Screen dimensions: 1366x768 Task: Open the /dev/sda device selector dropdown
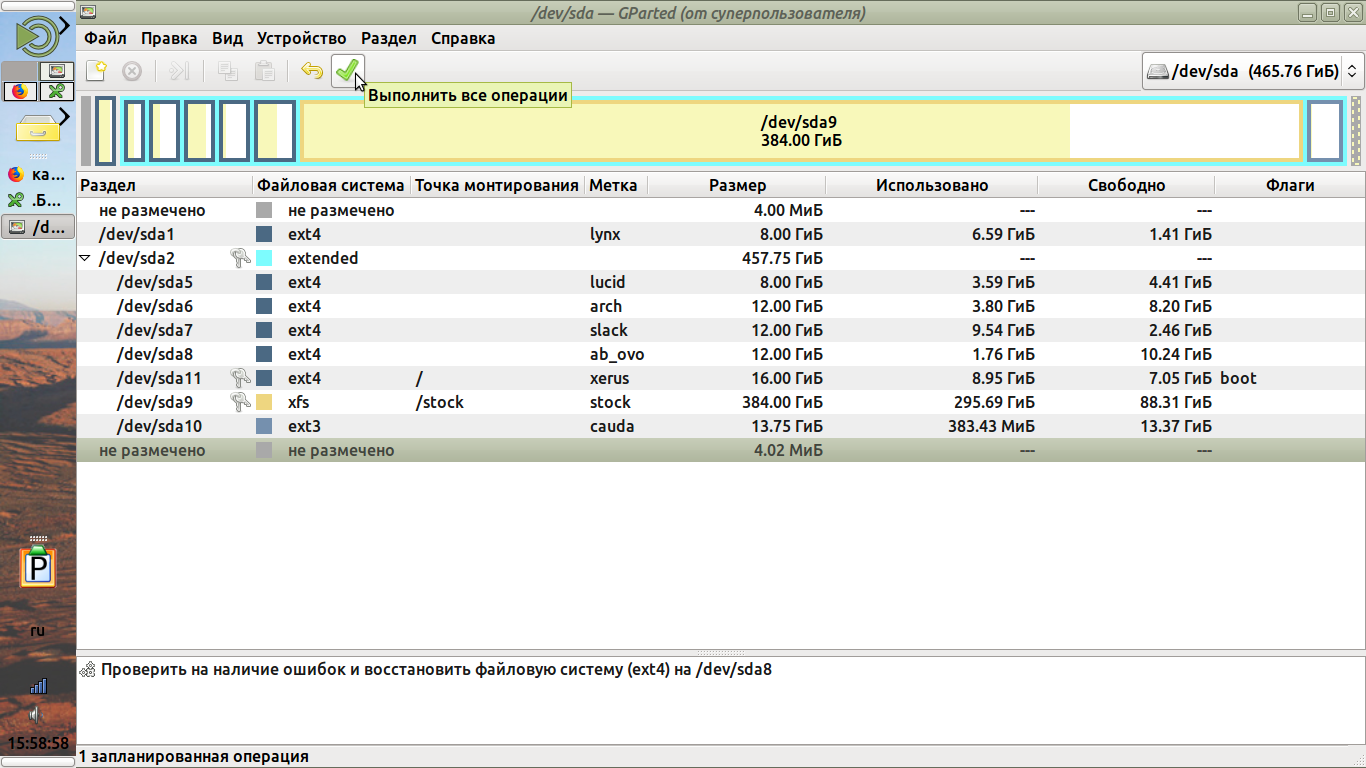pos(1253,71)
